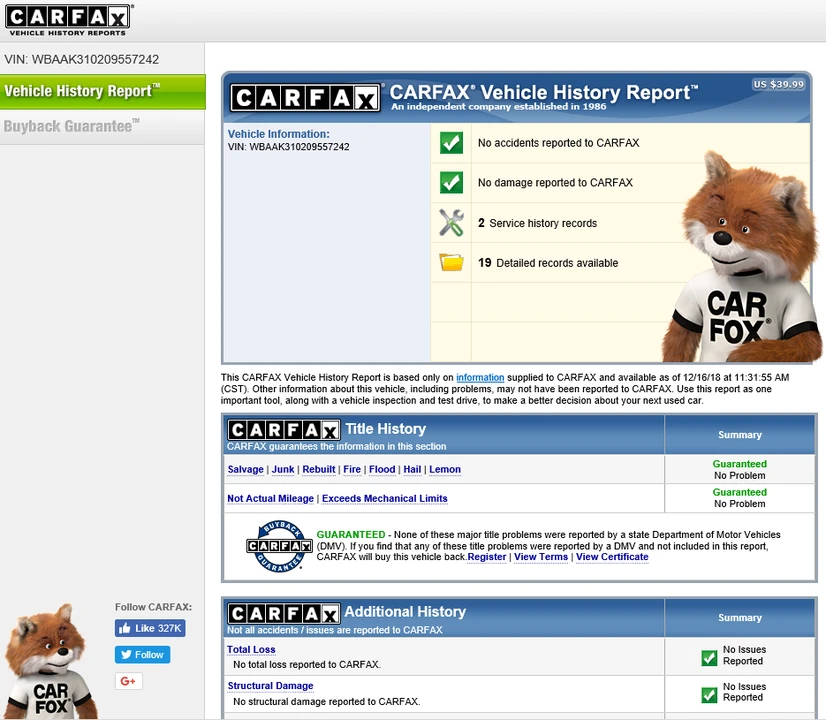Open the Lemon title link
This screenshot has width=826, height=720.
click(x=445, y=469)
